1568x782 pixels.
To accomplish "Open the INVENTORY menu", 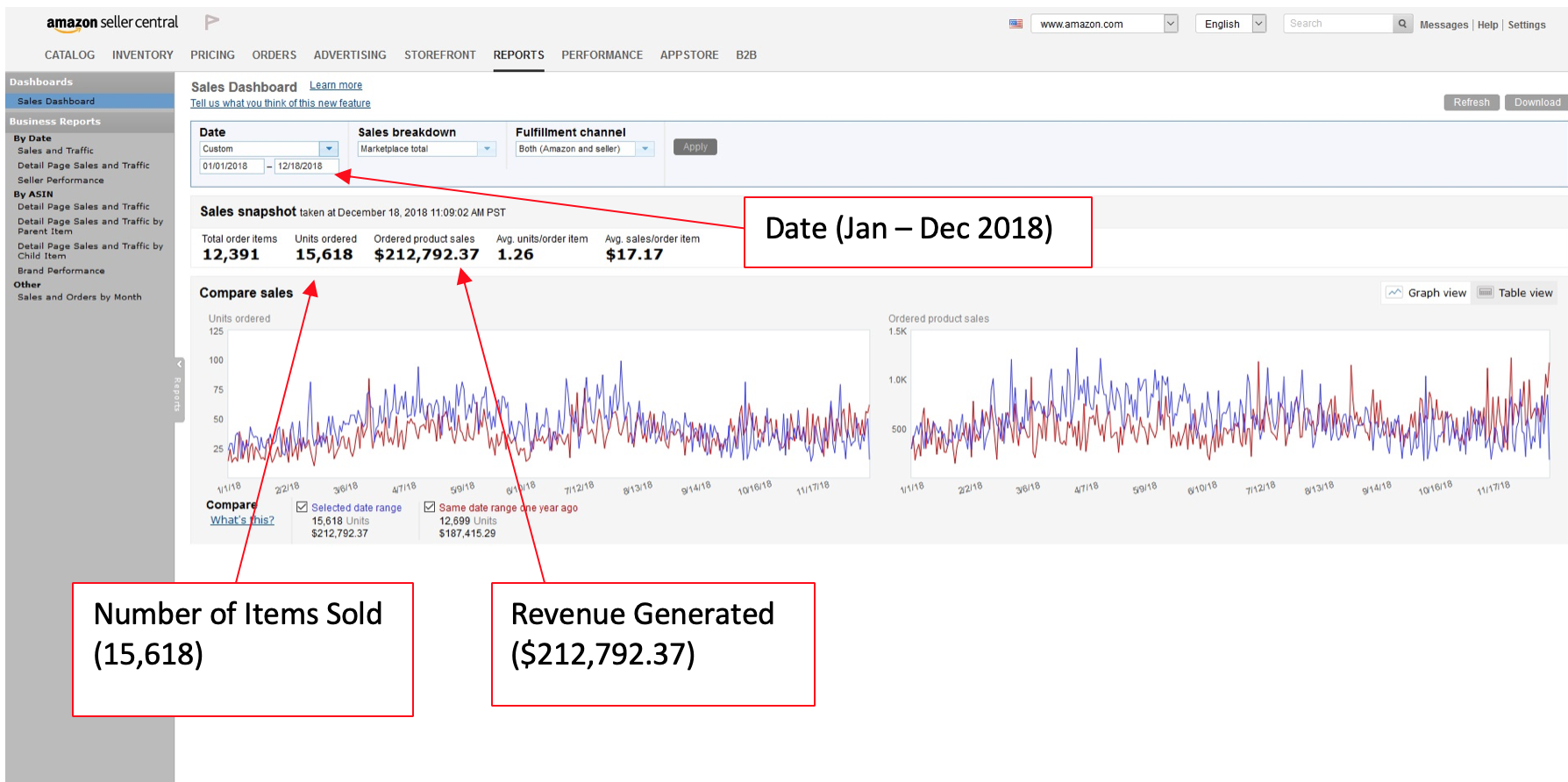I will click(143, 54).
